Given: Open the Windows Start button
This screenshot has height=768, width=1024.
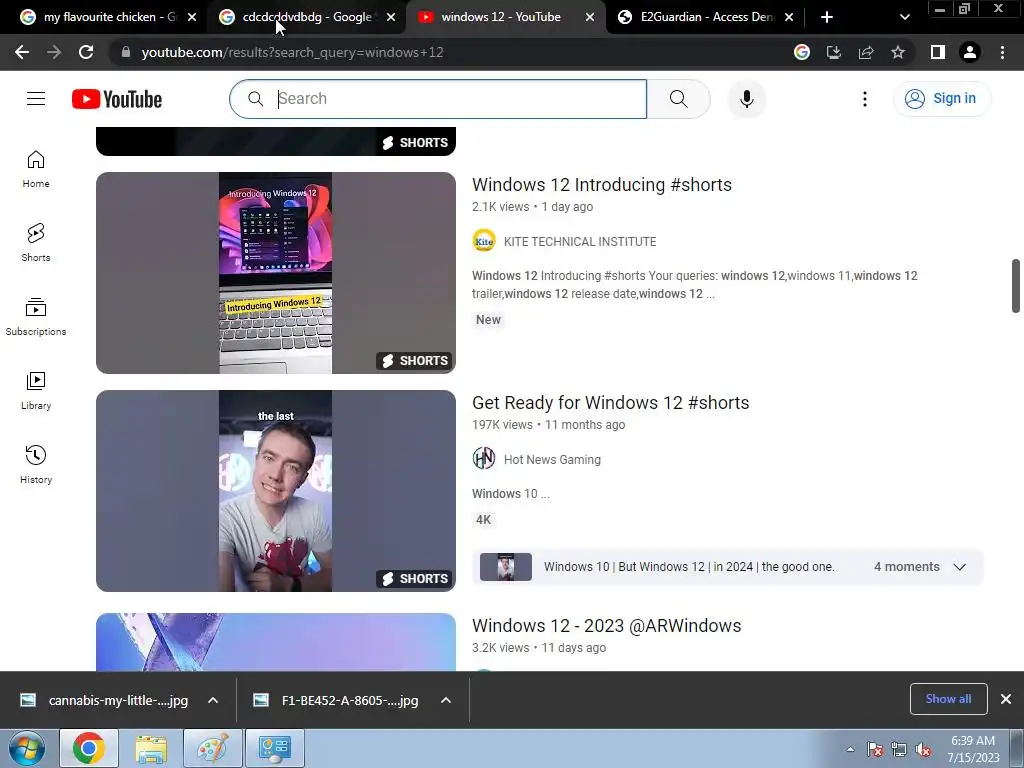Looking at the screenshot, I should (27, 748).
